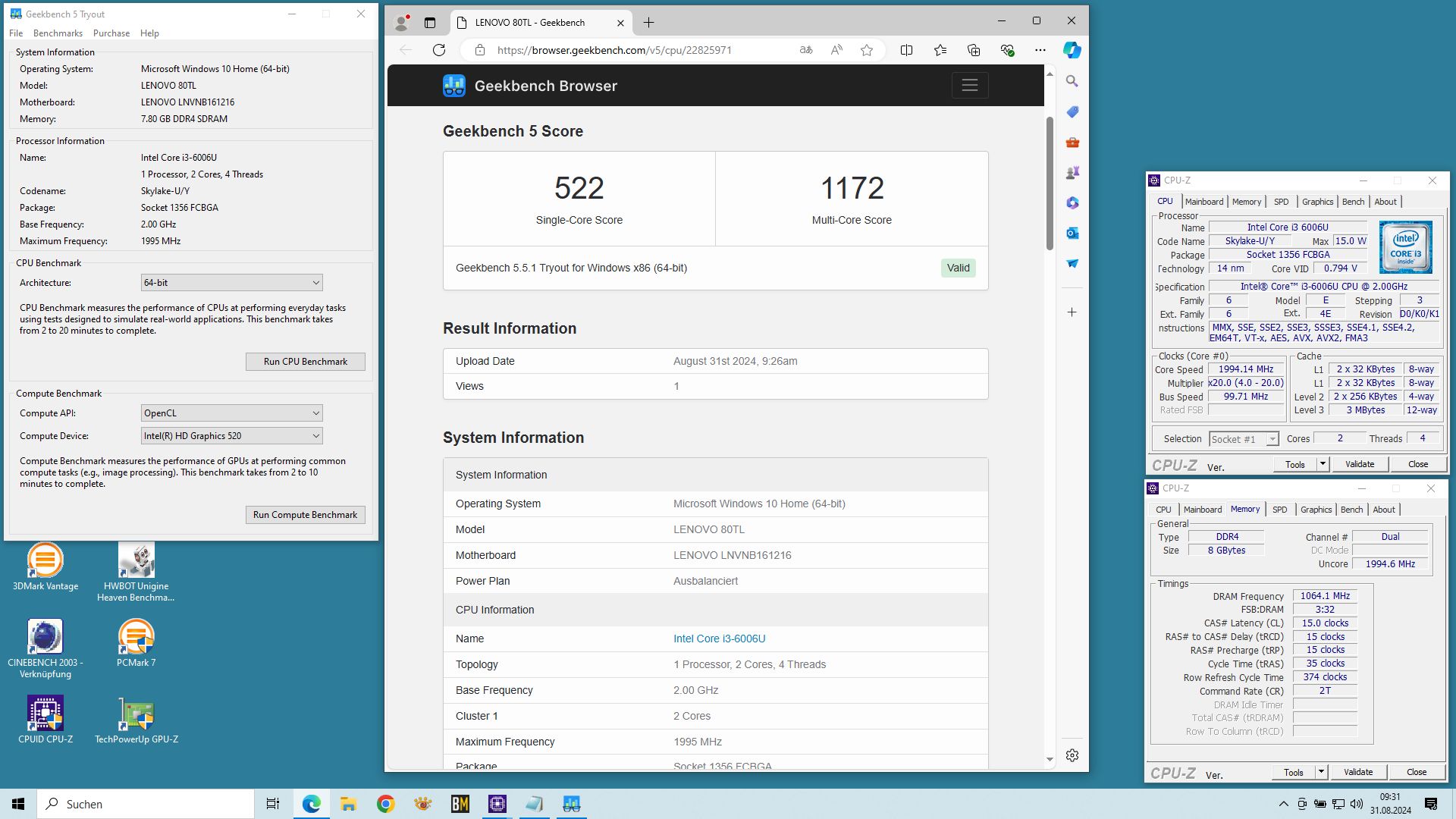This screenshot has width=1456, height=819.
Task: Click browser page vertical scrollbar thumb
Action: click(x=1050, y=184)
